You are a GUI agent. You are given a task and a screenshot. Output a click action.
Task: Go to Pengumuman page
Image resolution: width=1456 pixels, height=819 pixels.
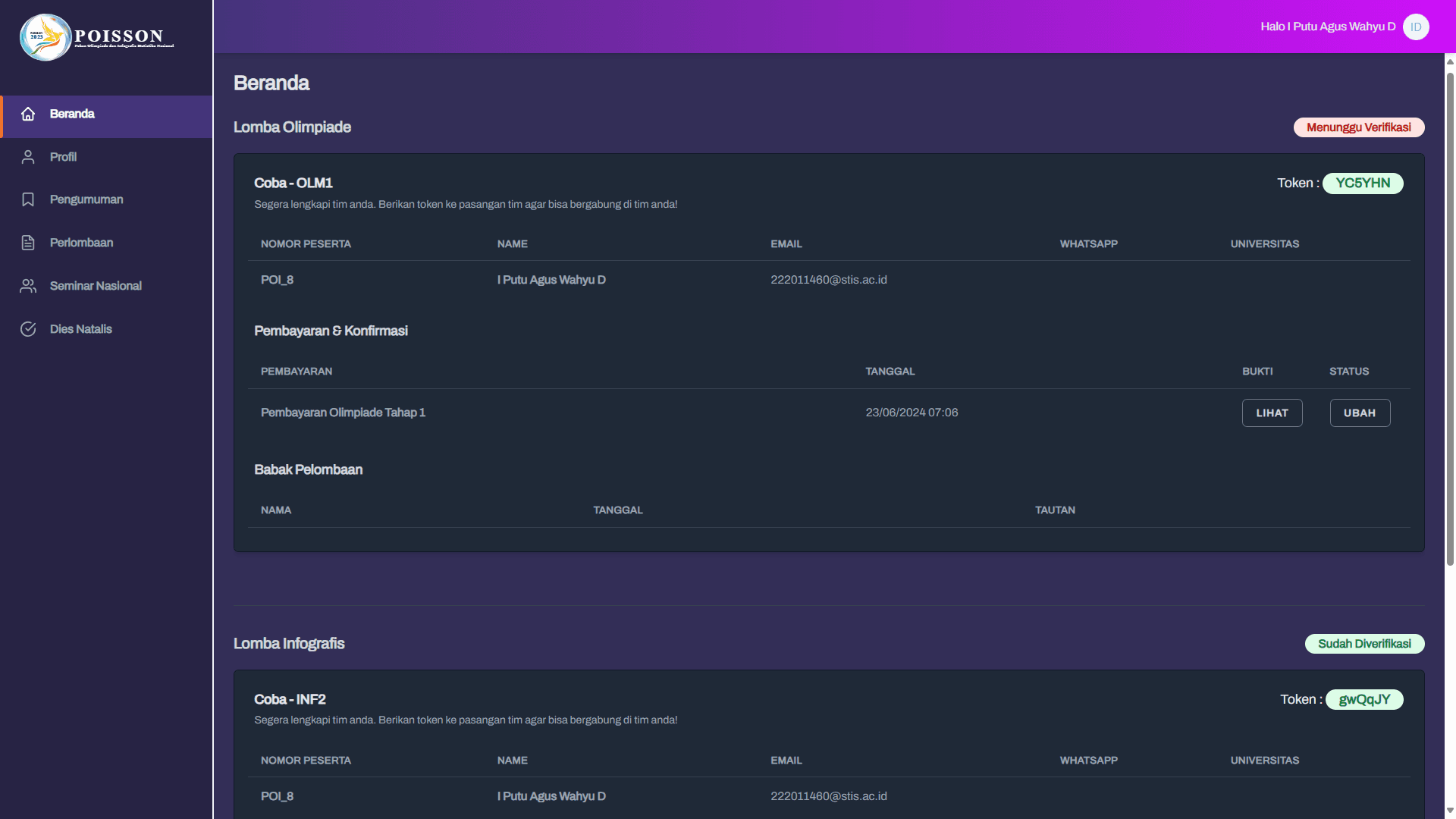(x=86, y=199)
